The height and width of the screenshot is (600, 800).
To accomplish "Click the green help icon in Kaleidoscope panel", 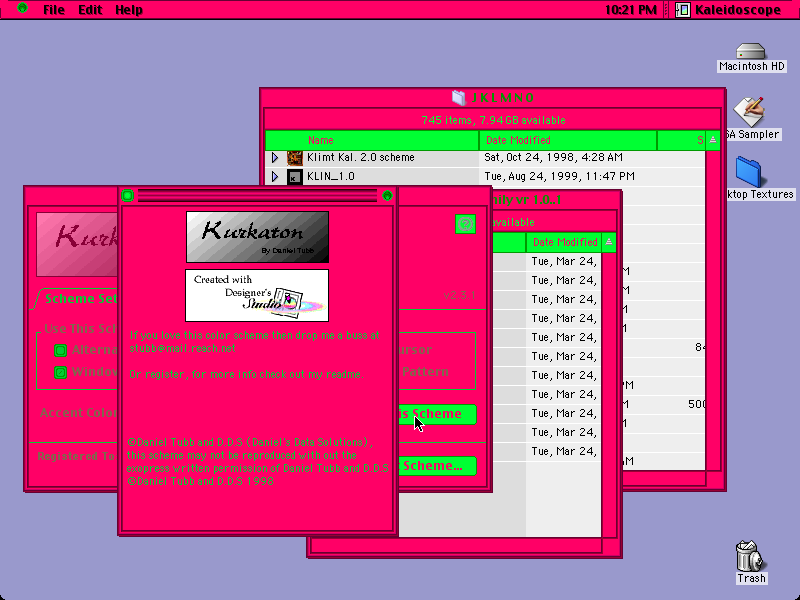I will [465, 224].
